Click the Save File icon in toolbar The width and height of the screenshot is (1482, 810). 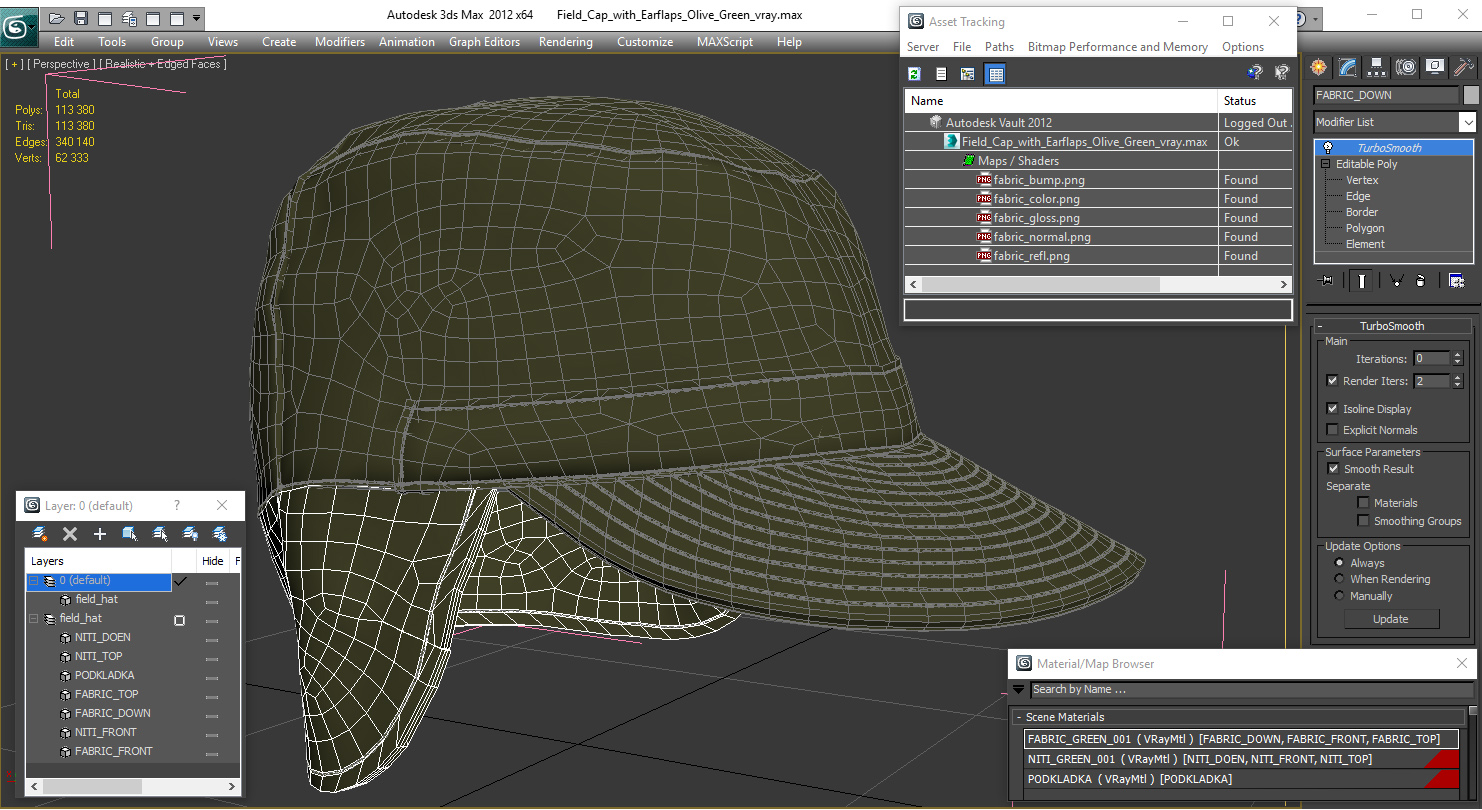tap(81, 18)
